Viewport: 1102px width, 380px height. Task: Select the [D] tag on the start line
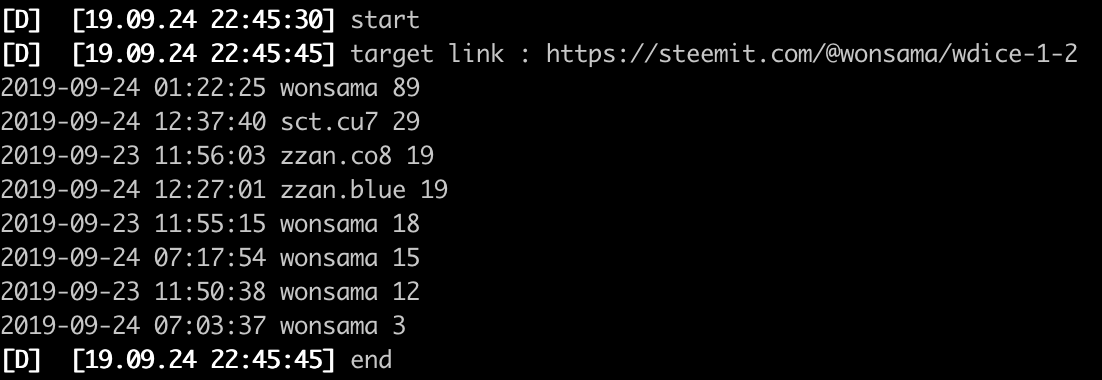[21, 20]
